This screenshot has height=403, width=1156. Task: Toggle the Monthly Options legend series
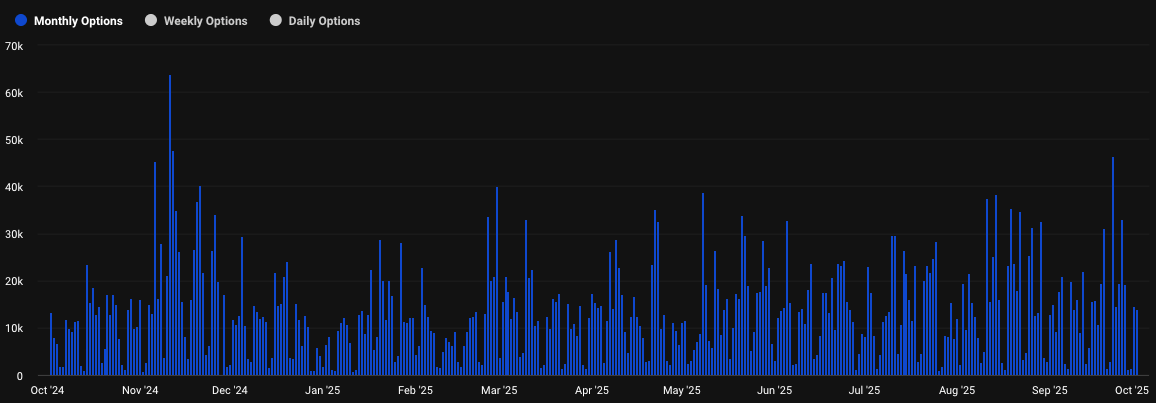[x=69, y=21]
